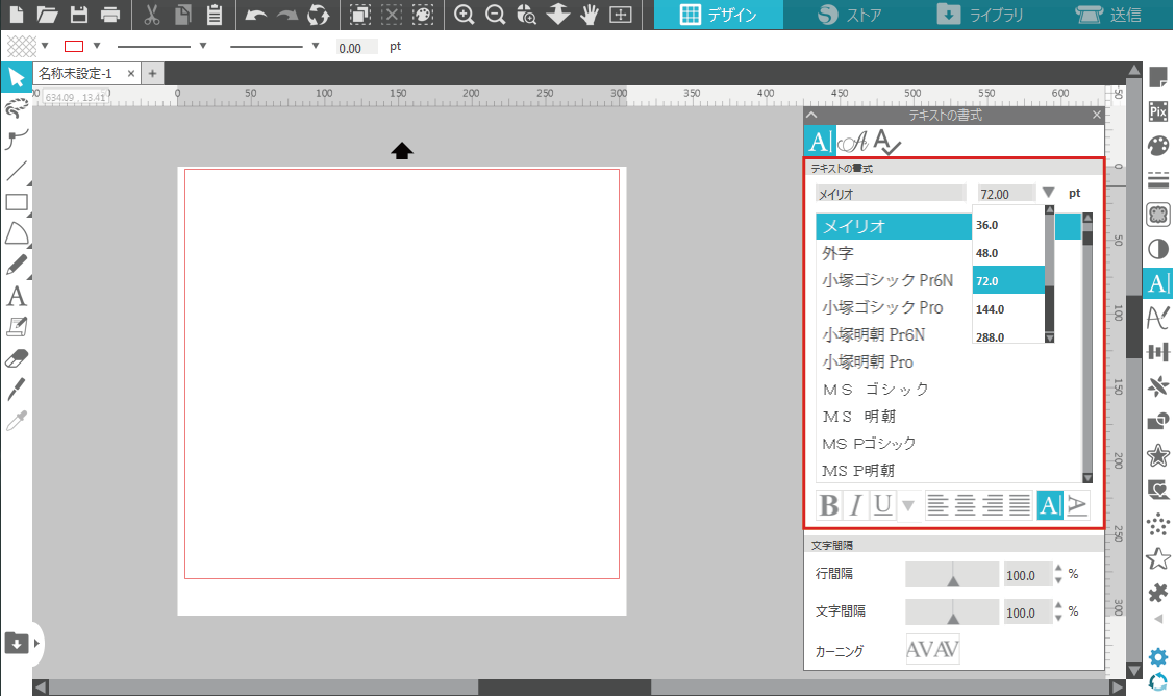Collapse the font size dropdown arrow
This screenshot has height=696, width=1173.
click(1048, 193)
